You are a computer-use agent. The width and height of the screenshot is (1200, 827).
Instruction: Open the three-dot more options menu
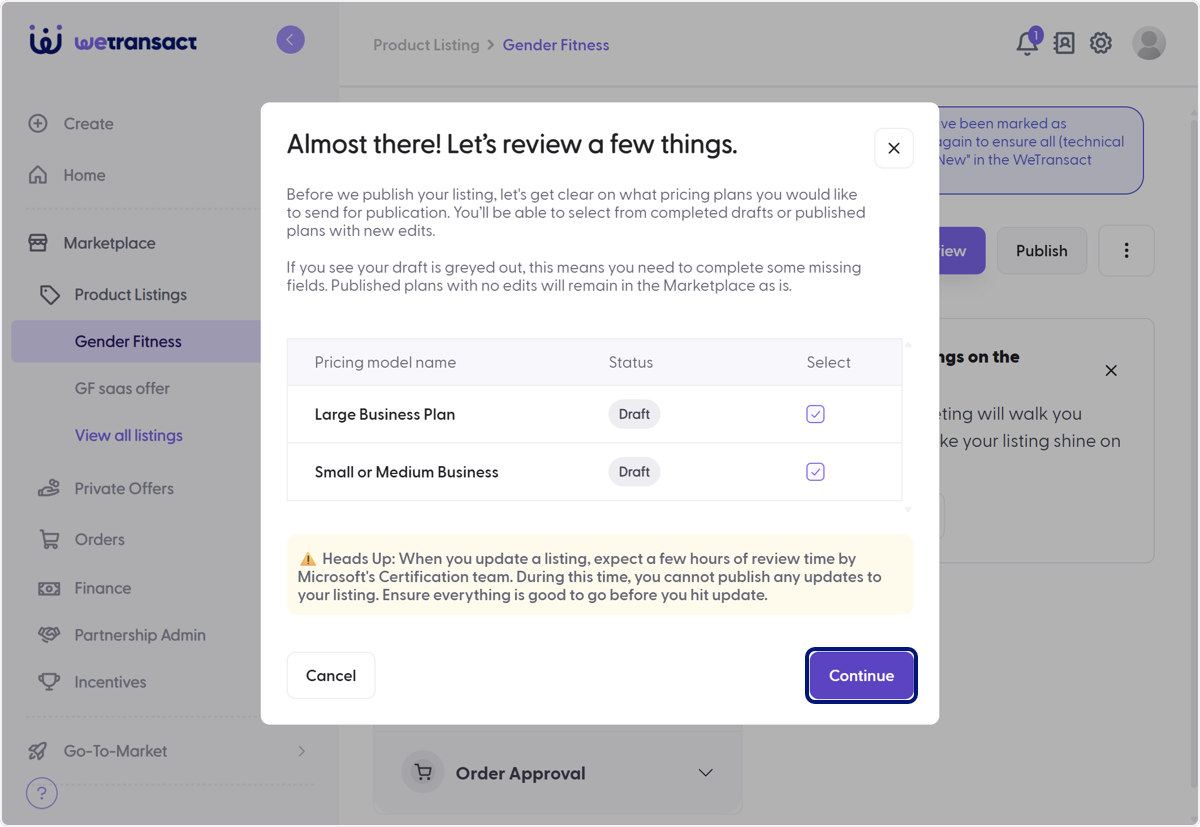1126,251
